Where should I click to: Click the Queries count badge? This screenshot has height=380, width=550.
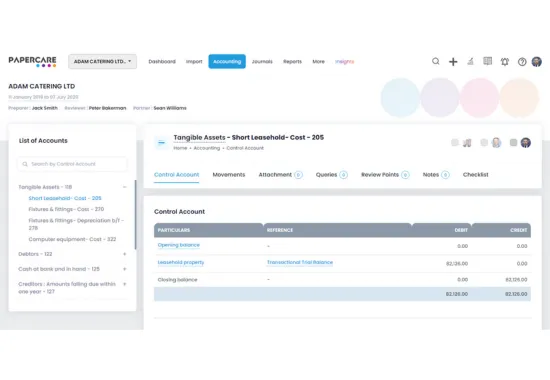(344, 175)
